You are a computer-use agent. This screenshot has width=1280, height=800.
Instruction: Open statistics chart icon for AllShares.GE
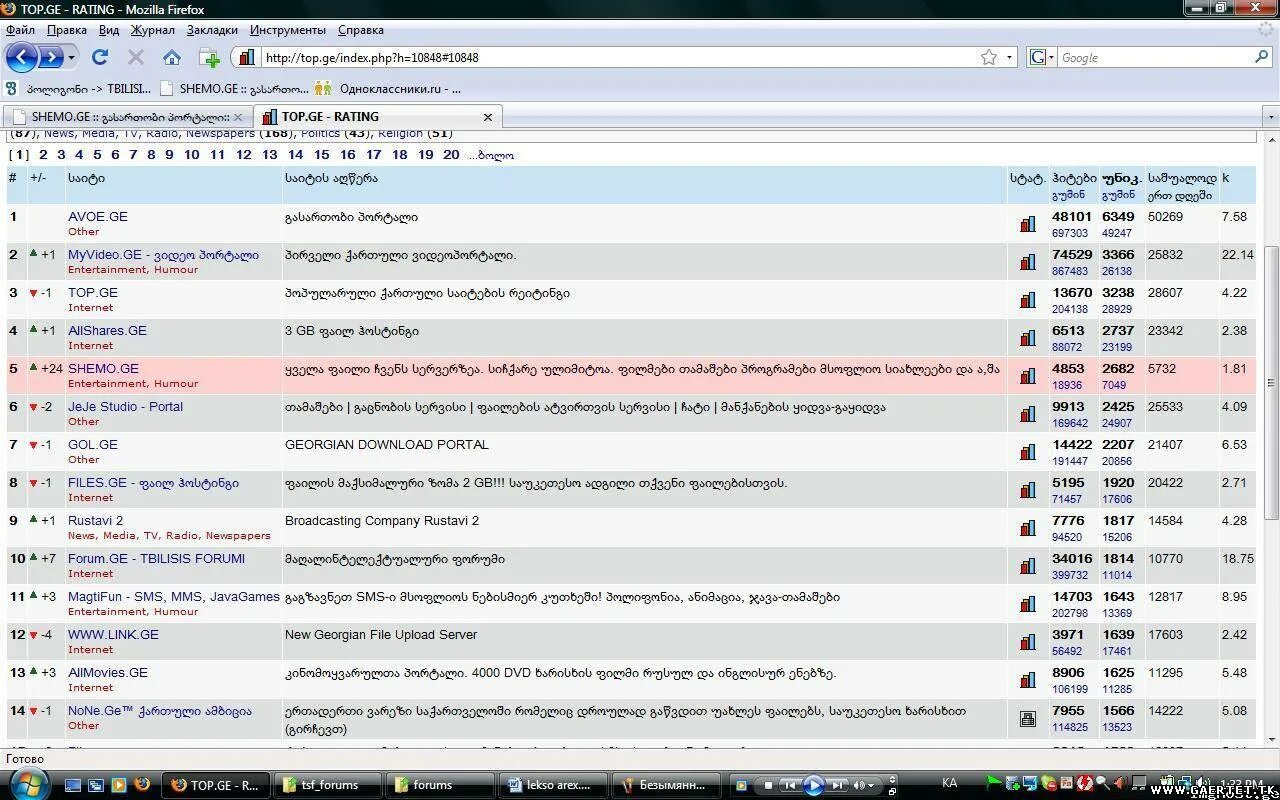[x=1028, y=338]
